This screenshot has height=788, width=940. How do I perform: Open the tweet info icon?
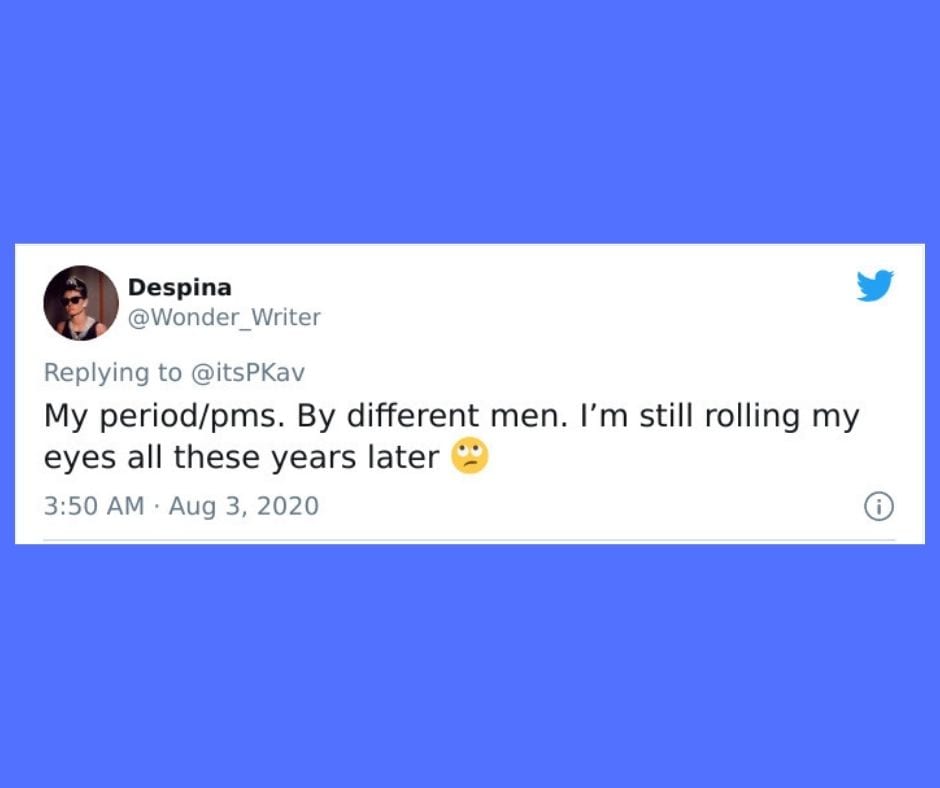(x=878, y=507)
